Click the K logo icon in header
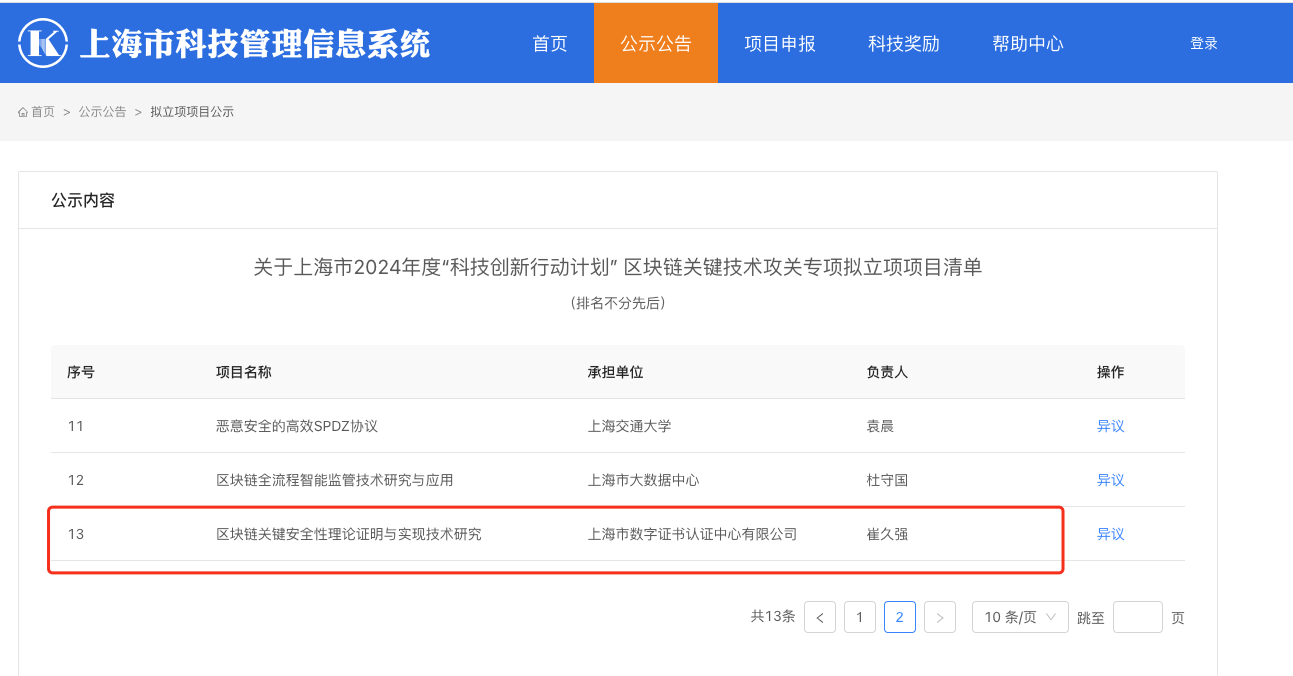 (43, 42)
